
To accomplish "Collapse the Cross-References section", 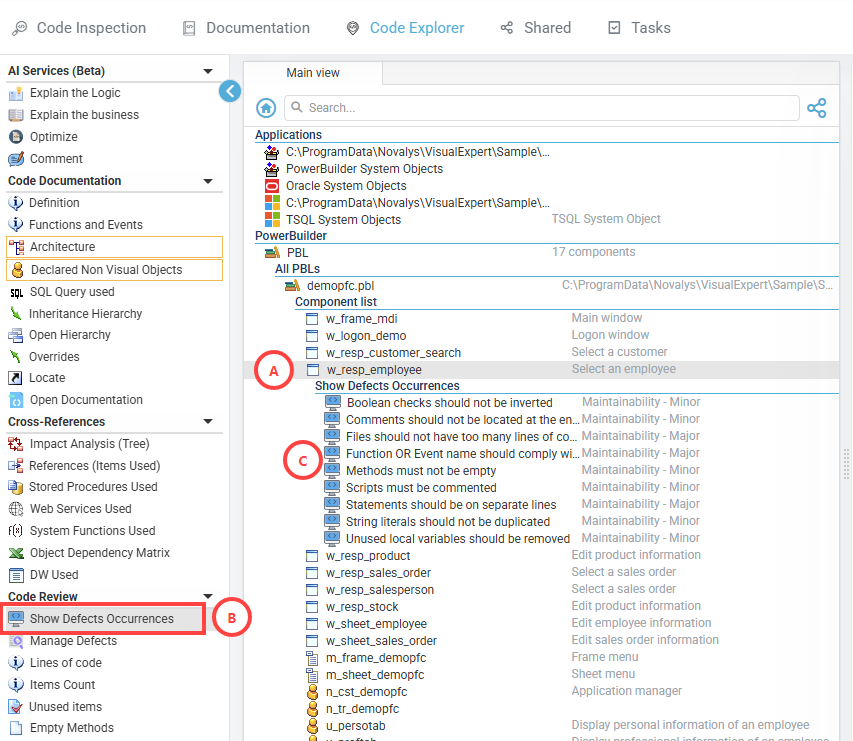I will (x=207, y=422).
